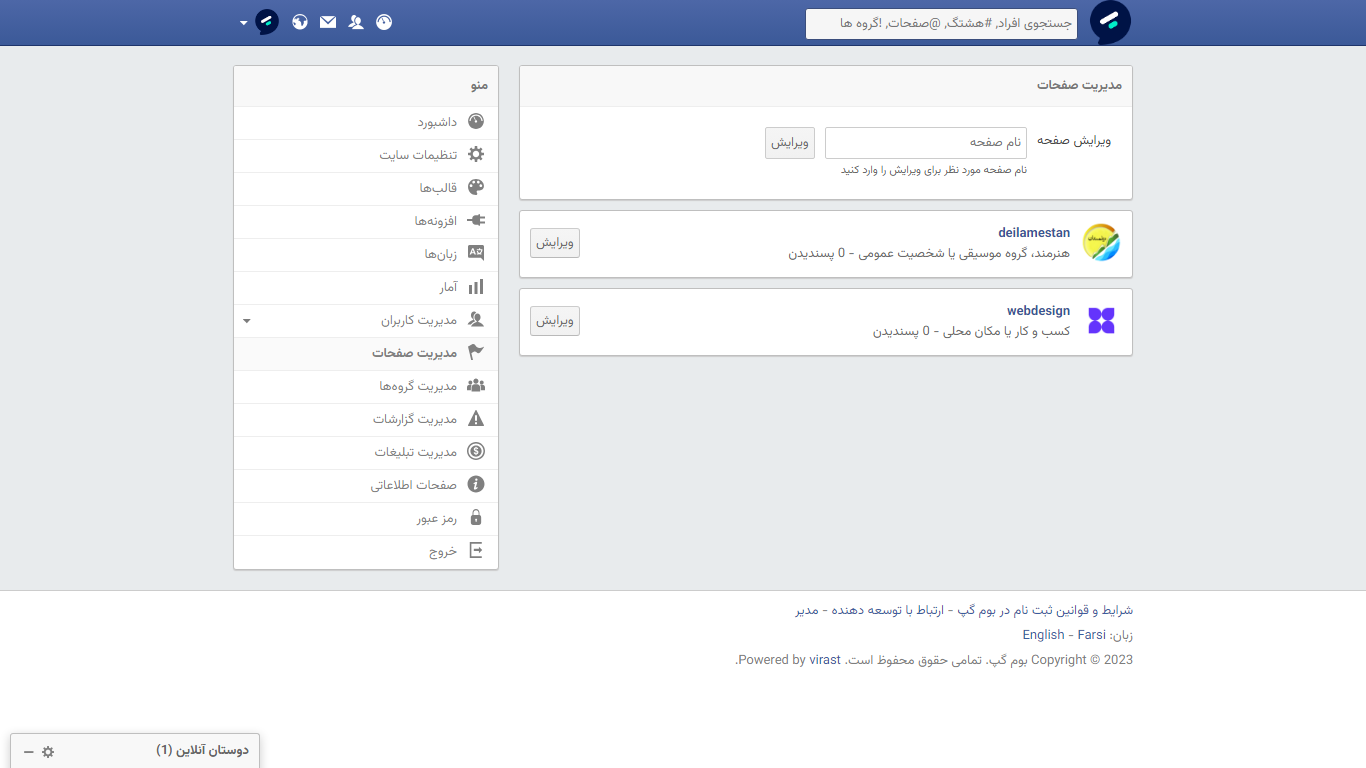Viewport: 1366px width, 768px height.
Task: Focus the نام صفحه input field
Action: (x=926, y=143)
